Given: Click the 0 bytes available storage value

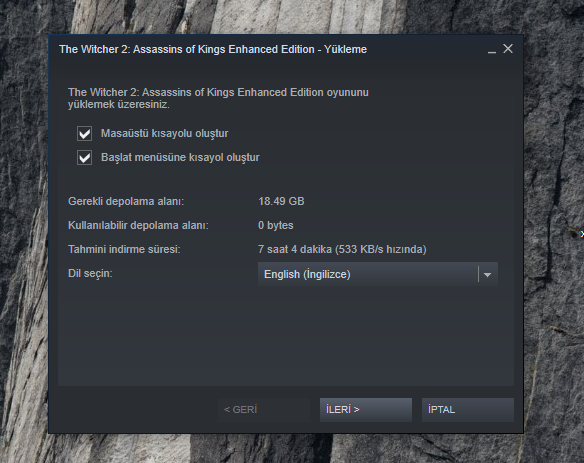Looking at the screenshot, I should (x=276, y=225).
